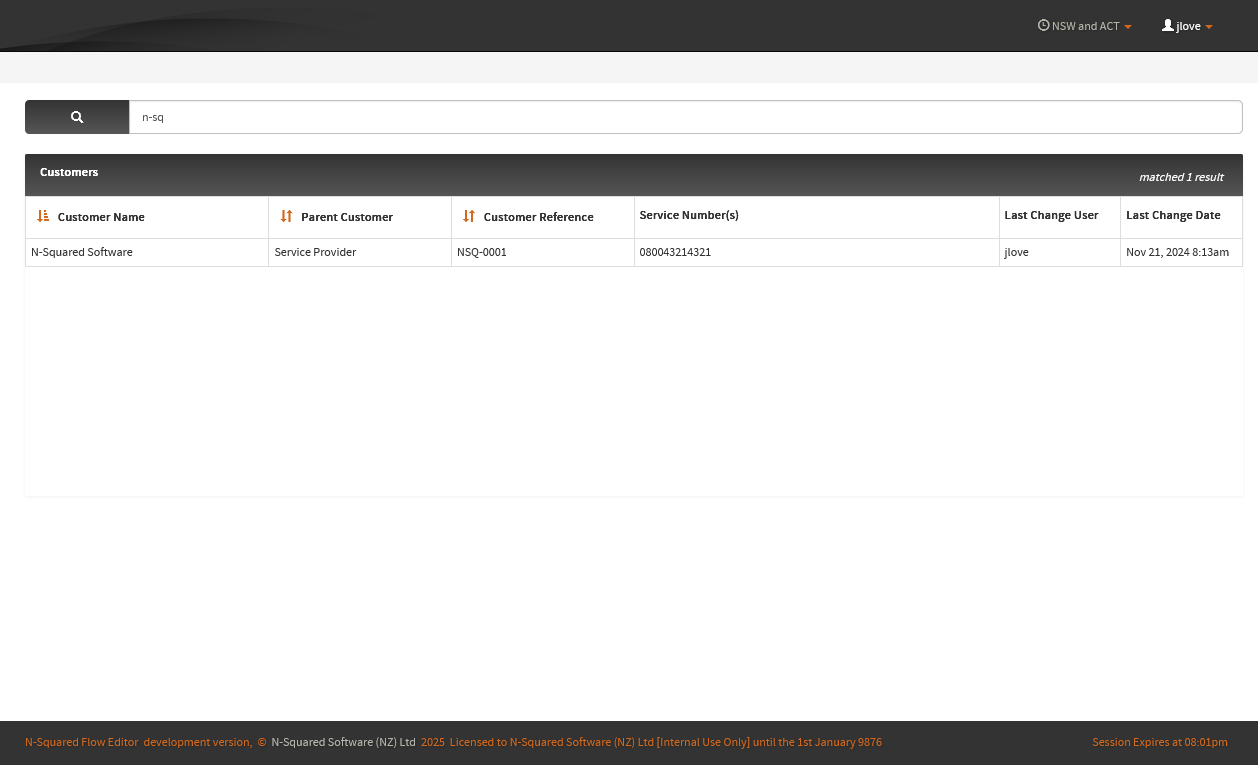Click service number 080043214321
The height and width of the screenshot is (765, 1258).
(x=675, y=252)
